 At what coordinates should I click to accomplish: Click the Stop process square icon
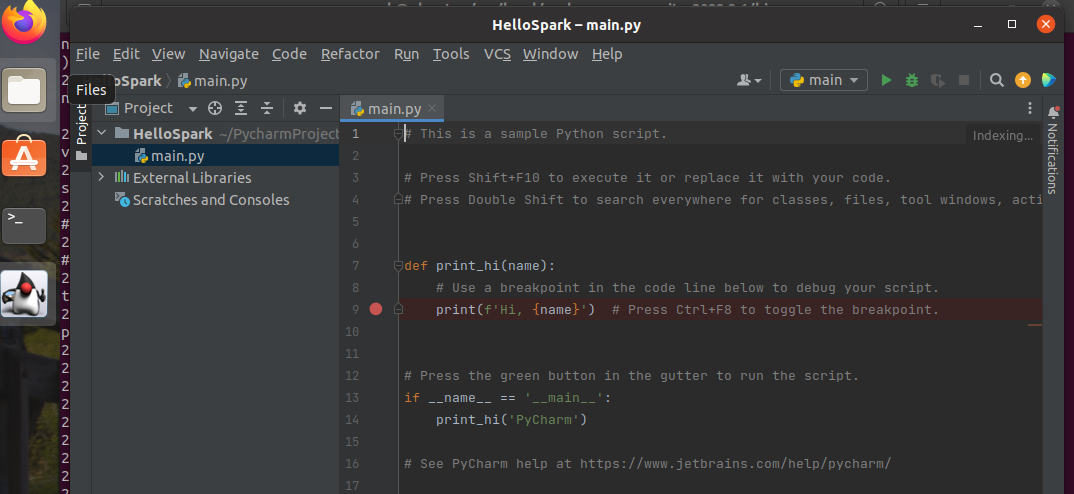964,80
